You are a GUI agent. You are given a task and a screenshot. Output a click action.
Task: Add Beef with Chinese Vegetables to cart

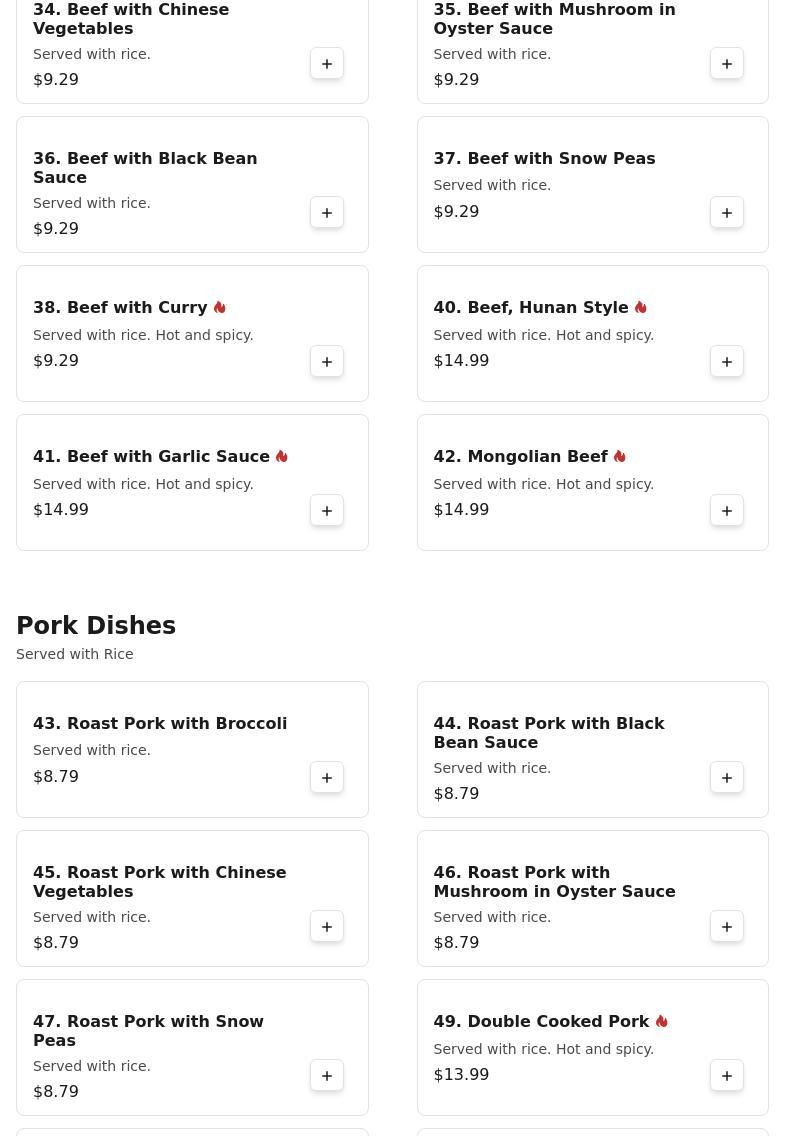click(x=327, y=64)
